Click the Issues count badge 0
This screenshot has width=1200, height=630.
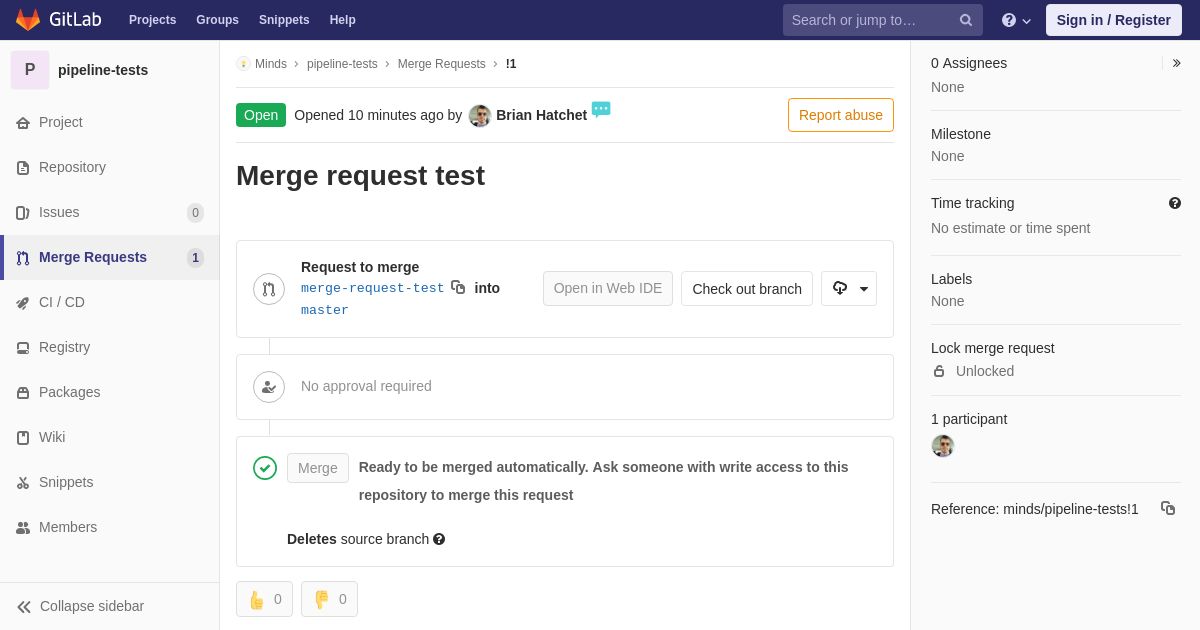(195, 213)
